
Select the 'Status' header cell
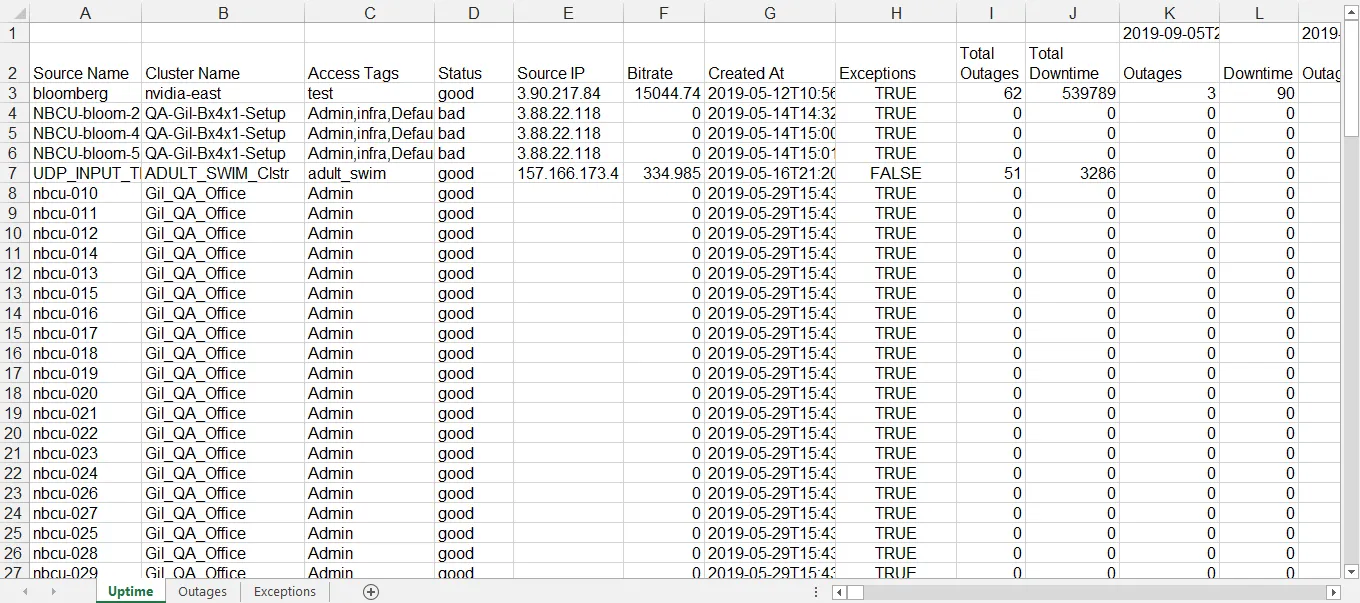474,63
